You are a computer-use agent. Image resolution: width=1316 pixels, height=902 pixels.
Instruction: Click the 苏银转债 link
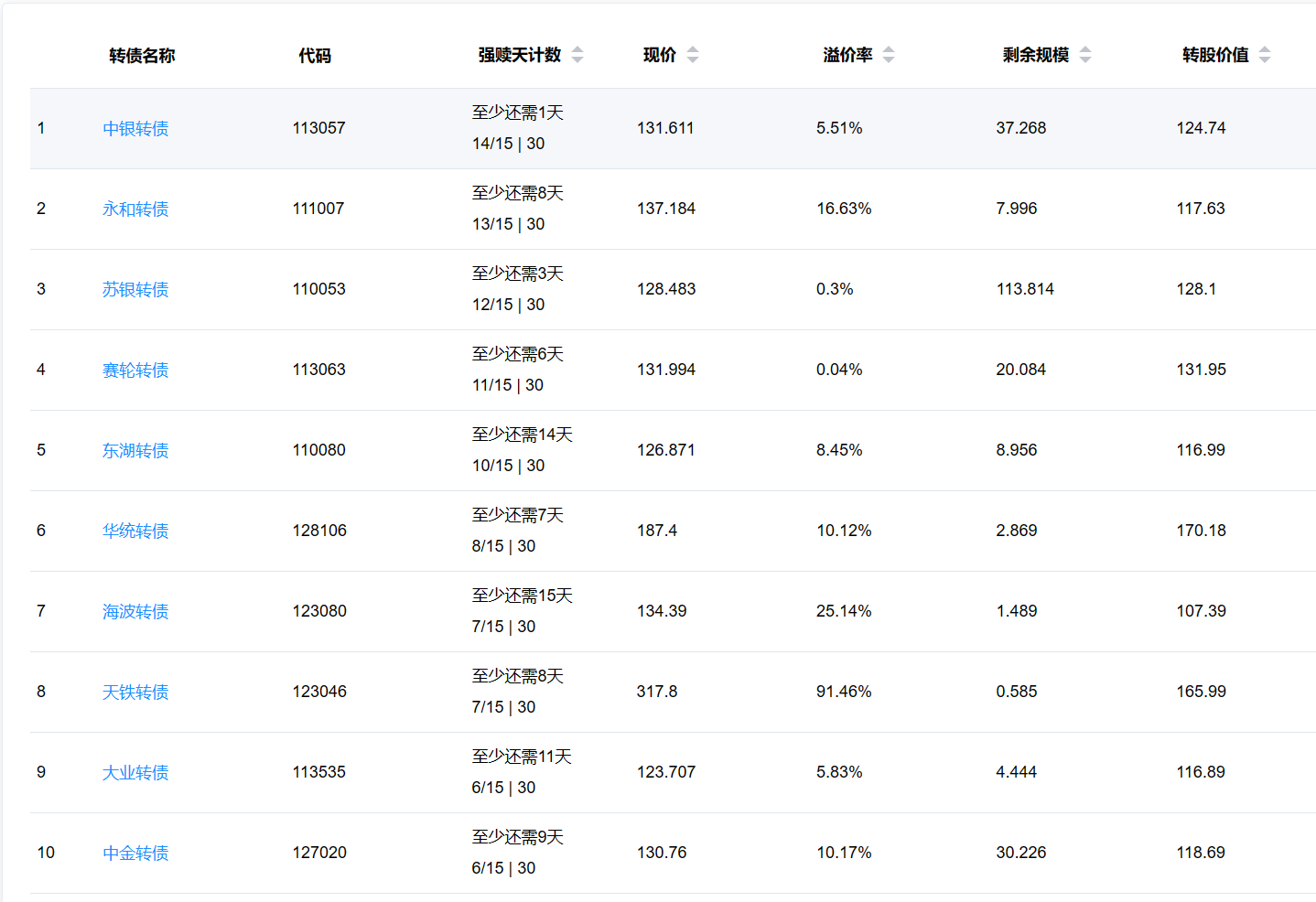click(x=135, y=290)
